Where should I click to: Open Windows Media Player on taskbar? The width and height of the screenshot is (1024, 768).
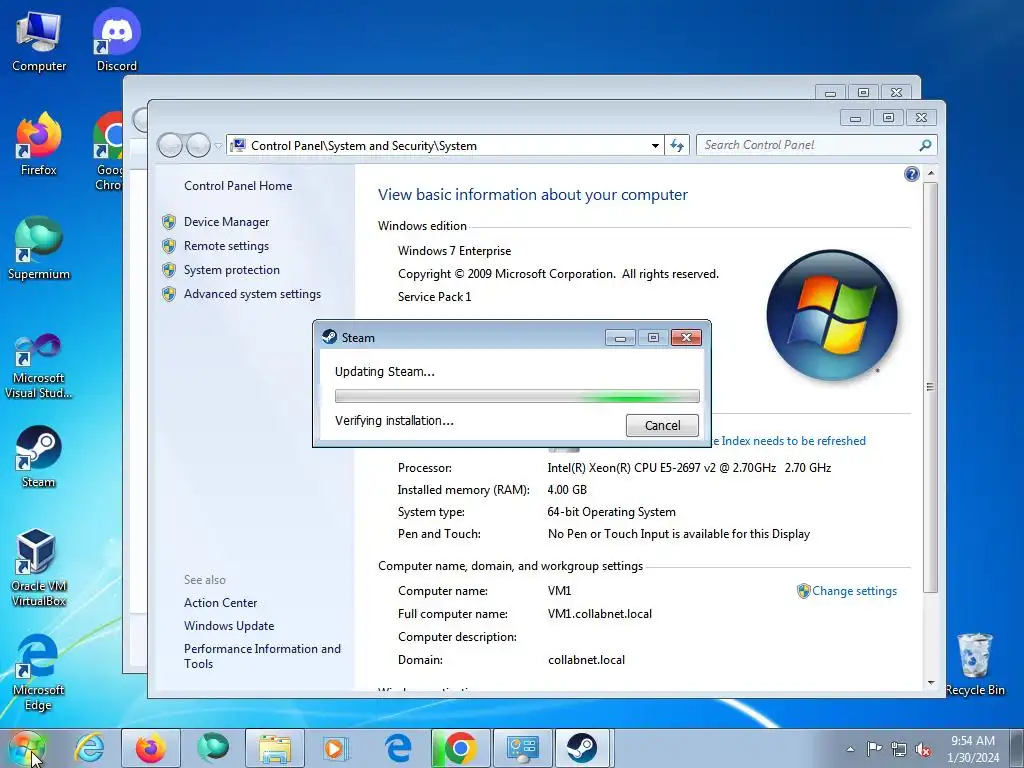click(335, 748)
